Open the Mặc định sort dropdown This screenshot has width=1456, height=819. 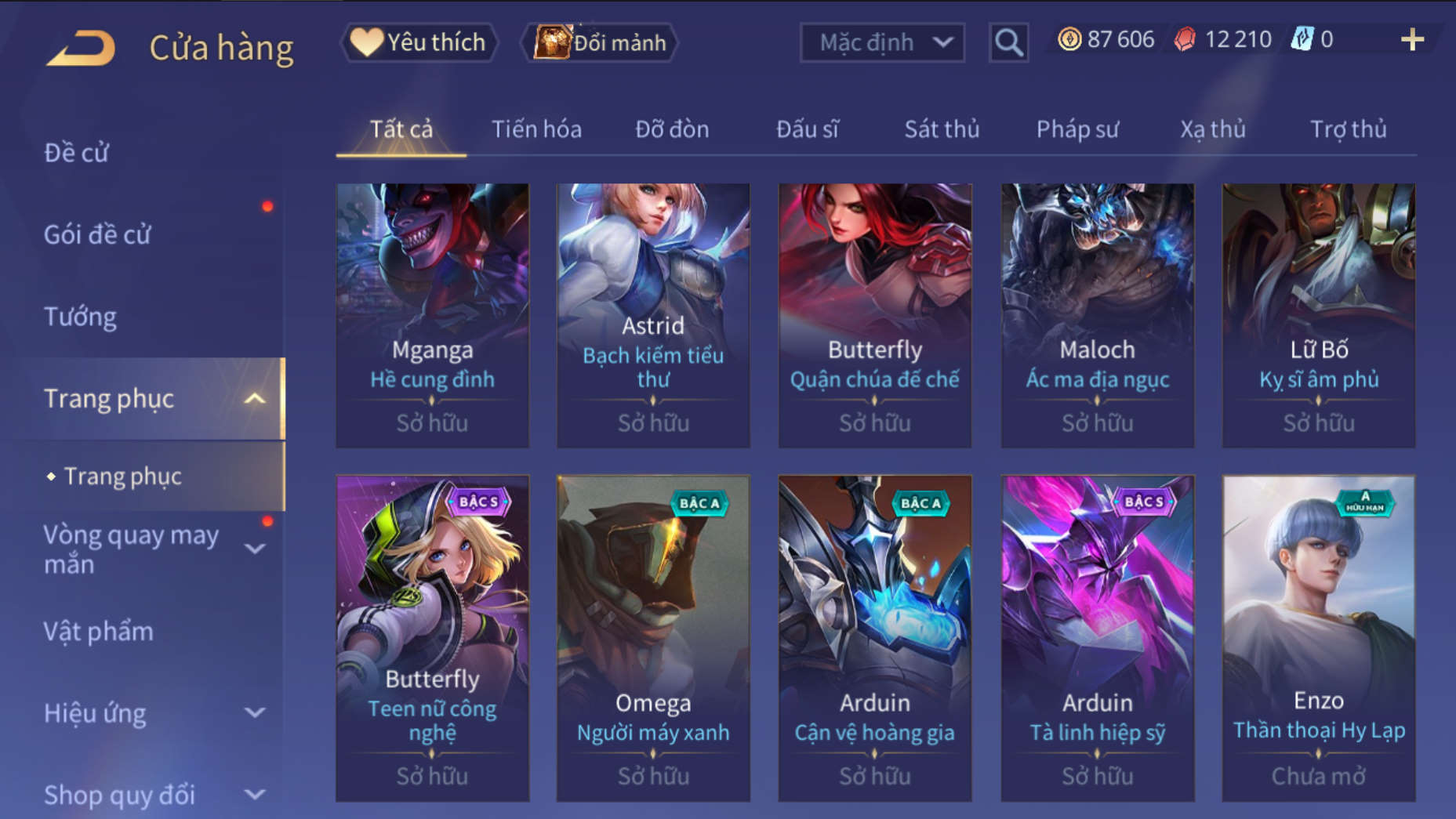pos(882,42)
